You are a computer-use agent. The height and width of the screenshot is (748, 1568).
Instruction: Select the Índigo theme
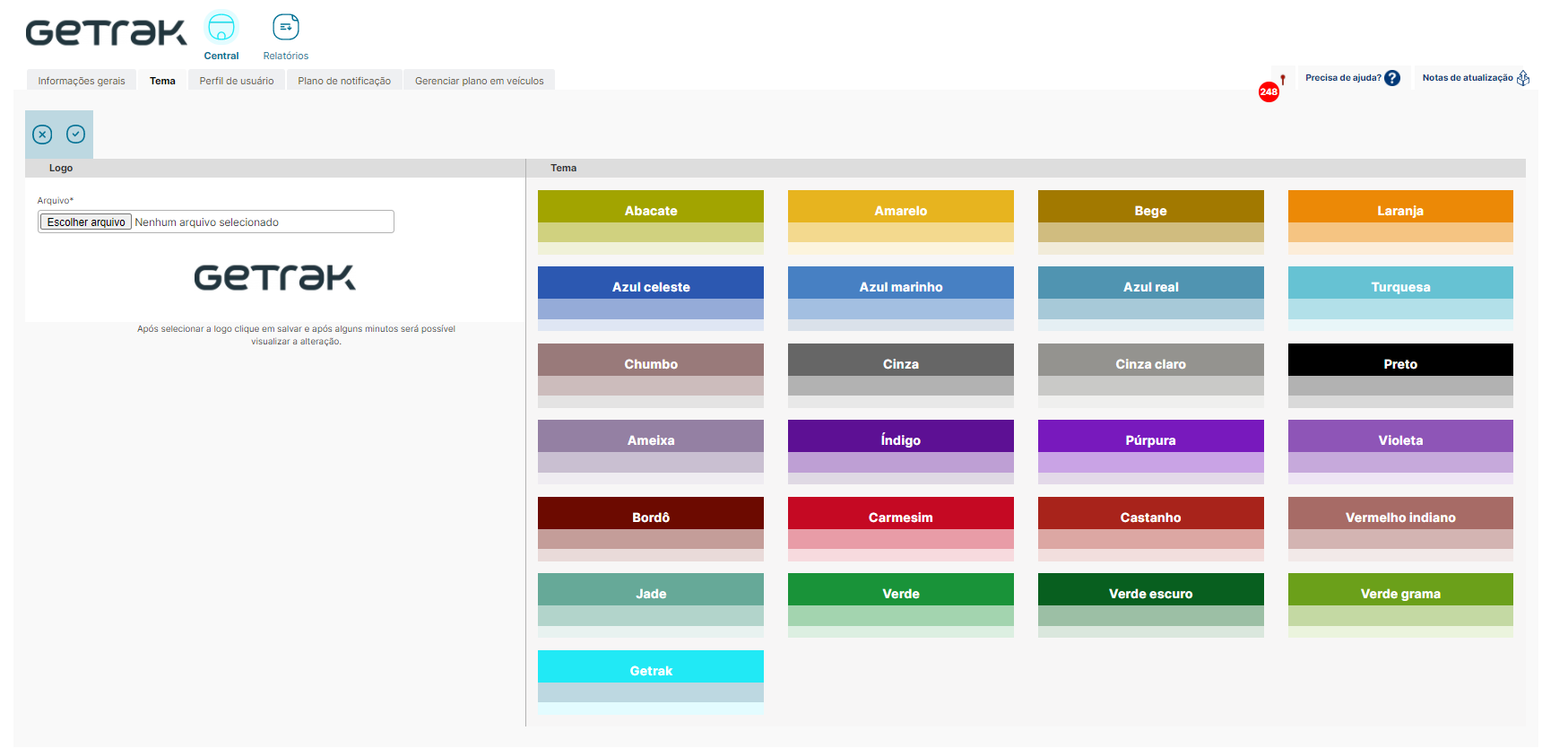click(901, 452)
